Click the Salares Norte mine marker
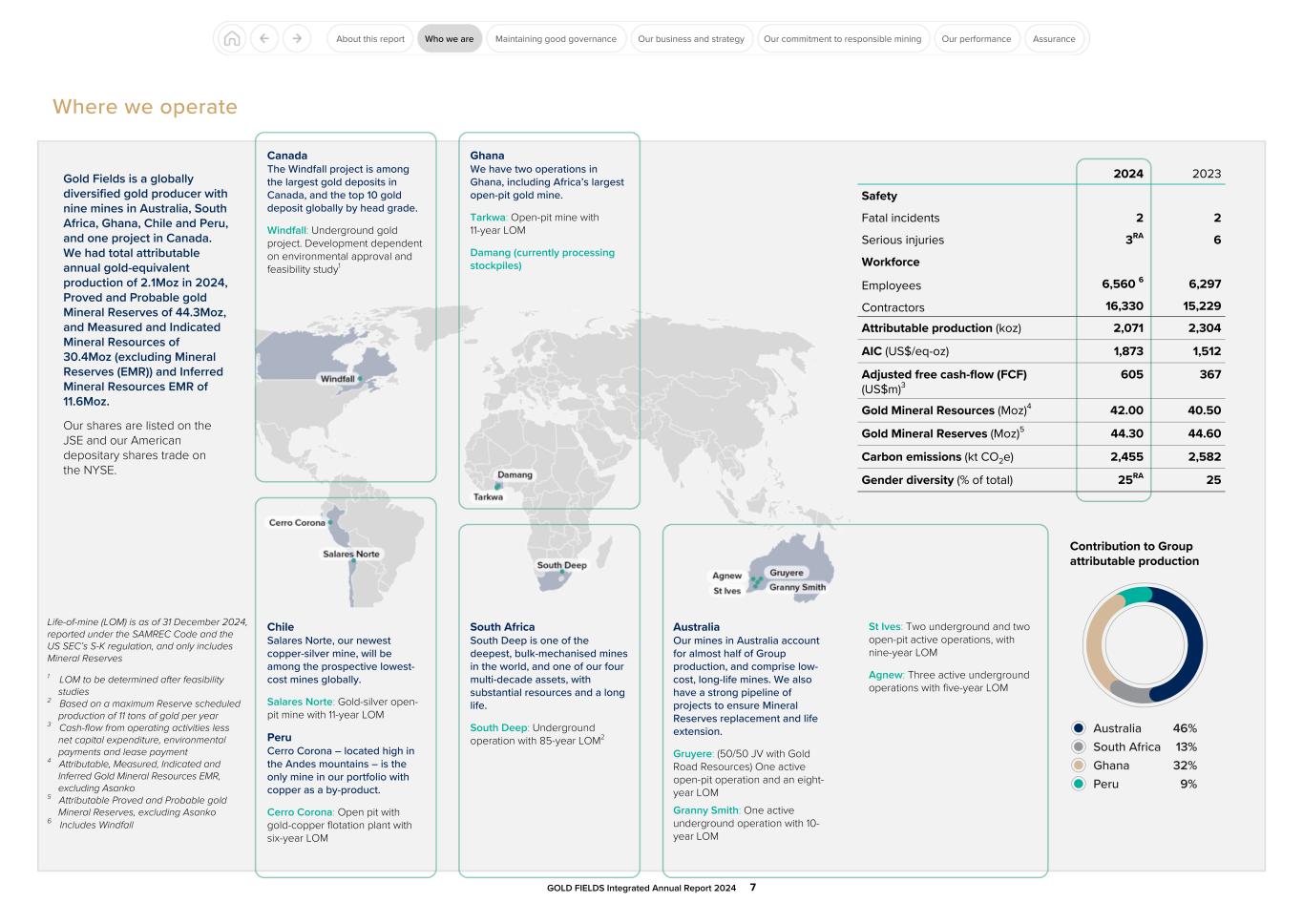This screenshot has height=924, width=1303. coord(353,559)
